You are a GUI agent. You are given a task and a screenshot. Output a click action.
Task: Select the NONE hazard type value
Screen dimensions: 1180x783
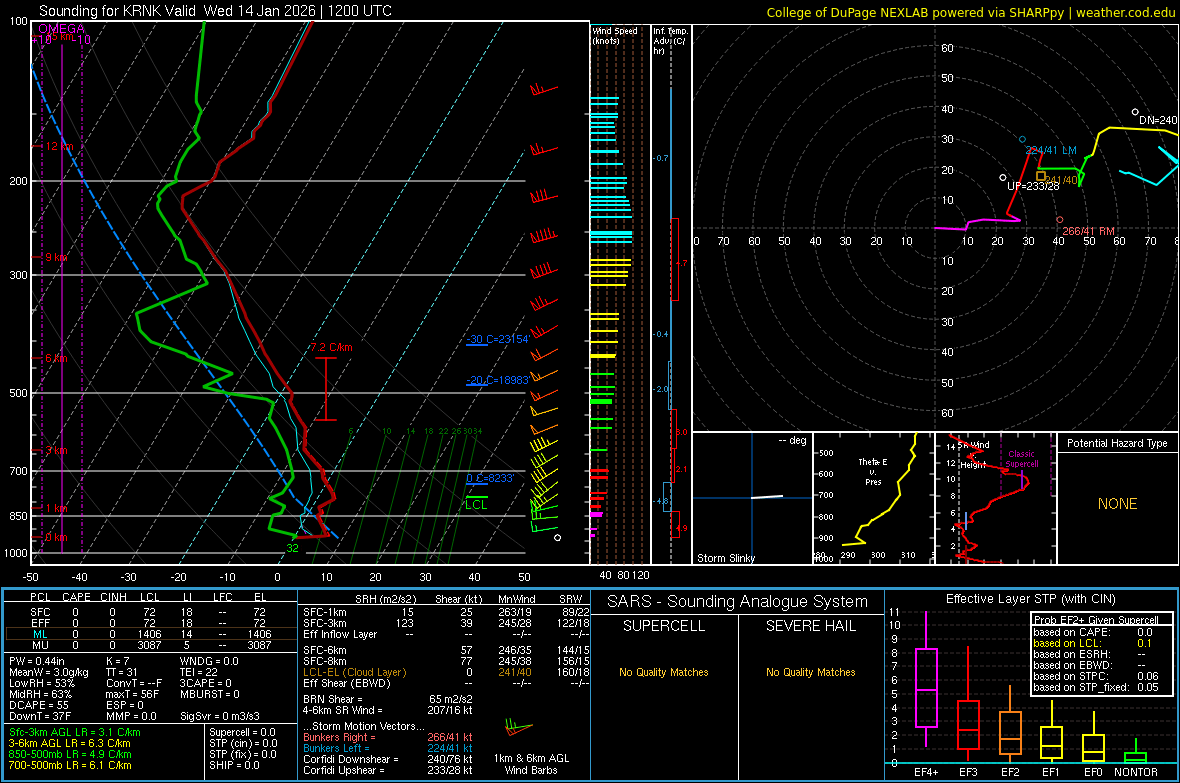point(1117,504)
